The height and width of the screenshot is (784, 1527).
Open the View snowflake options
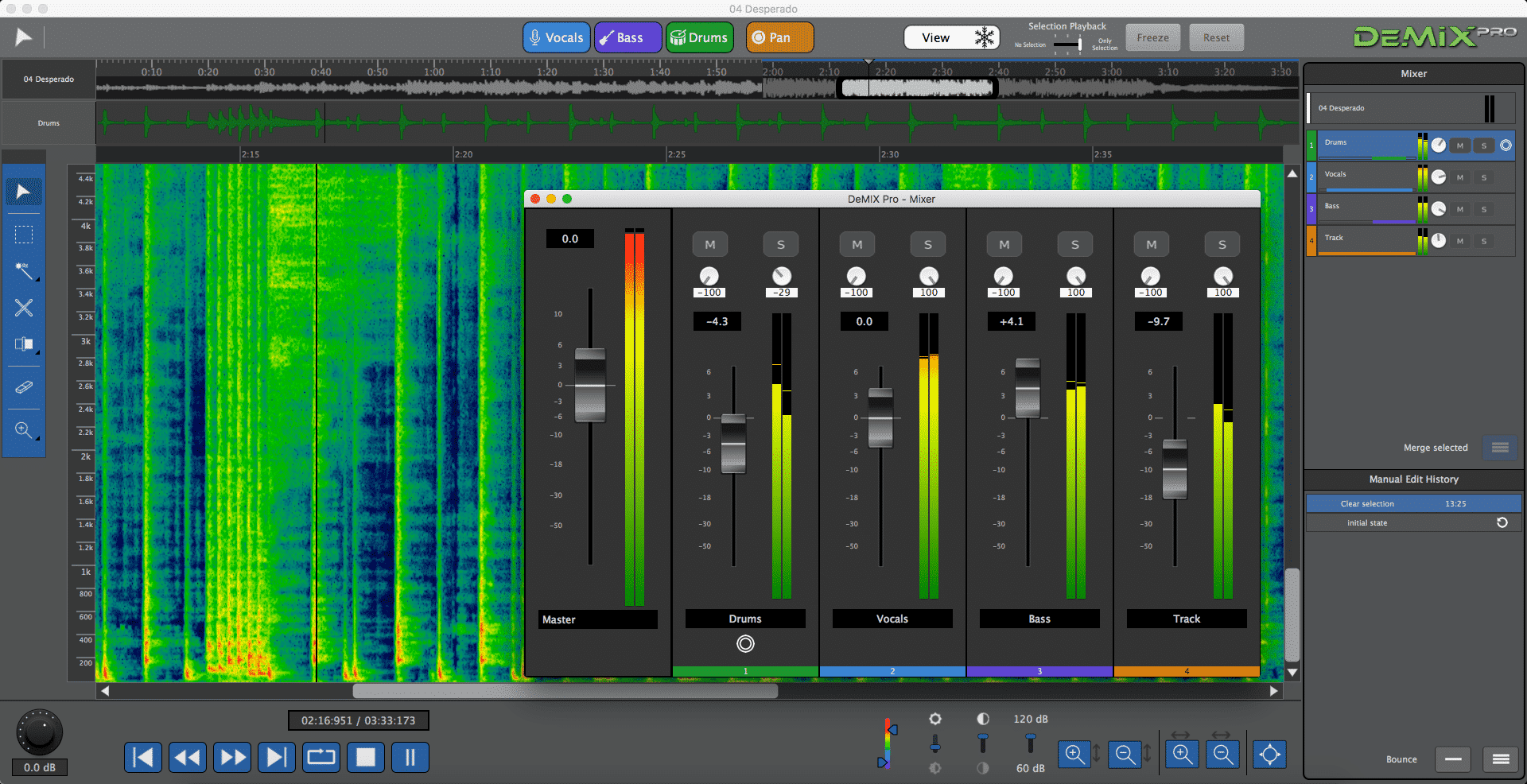pos(985,37)
